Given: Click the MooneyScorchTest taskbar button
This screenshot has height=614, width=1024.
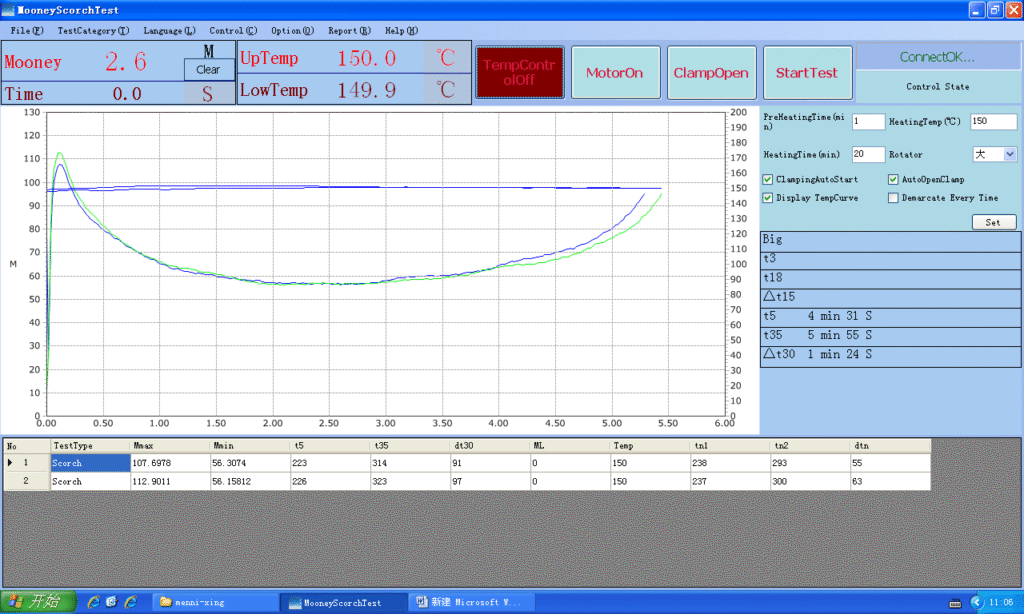Looking at the screenshot, I should (x=344, y=602).
